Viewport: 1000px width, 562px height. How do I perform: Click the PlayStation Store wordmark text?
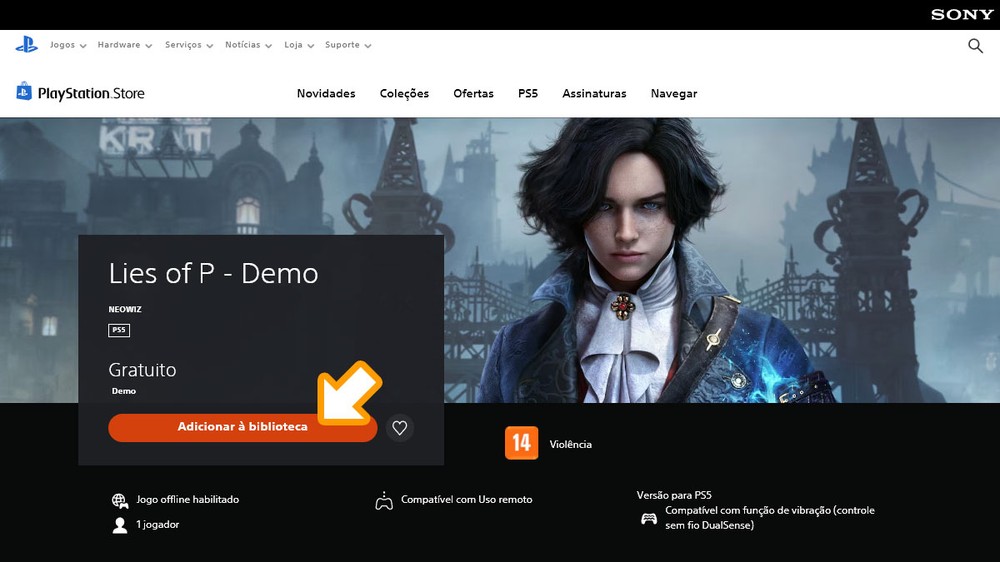pyautogui.click(x=91, y=93)
